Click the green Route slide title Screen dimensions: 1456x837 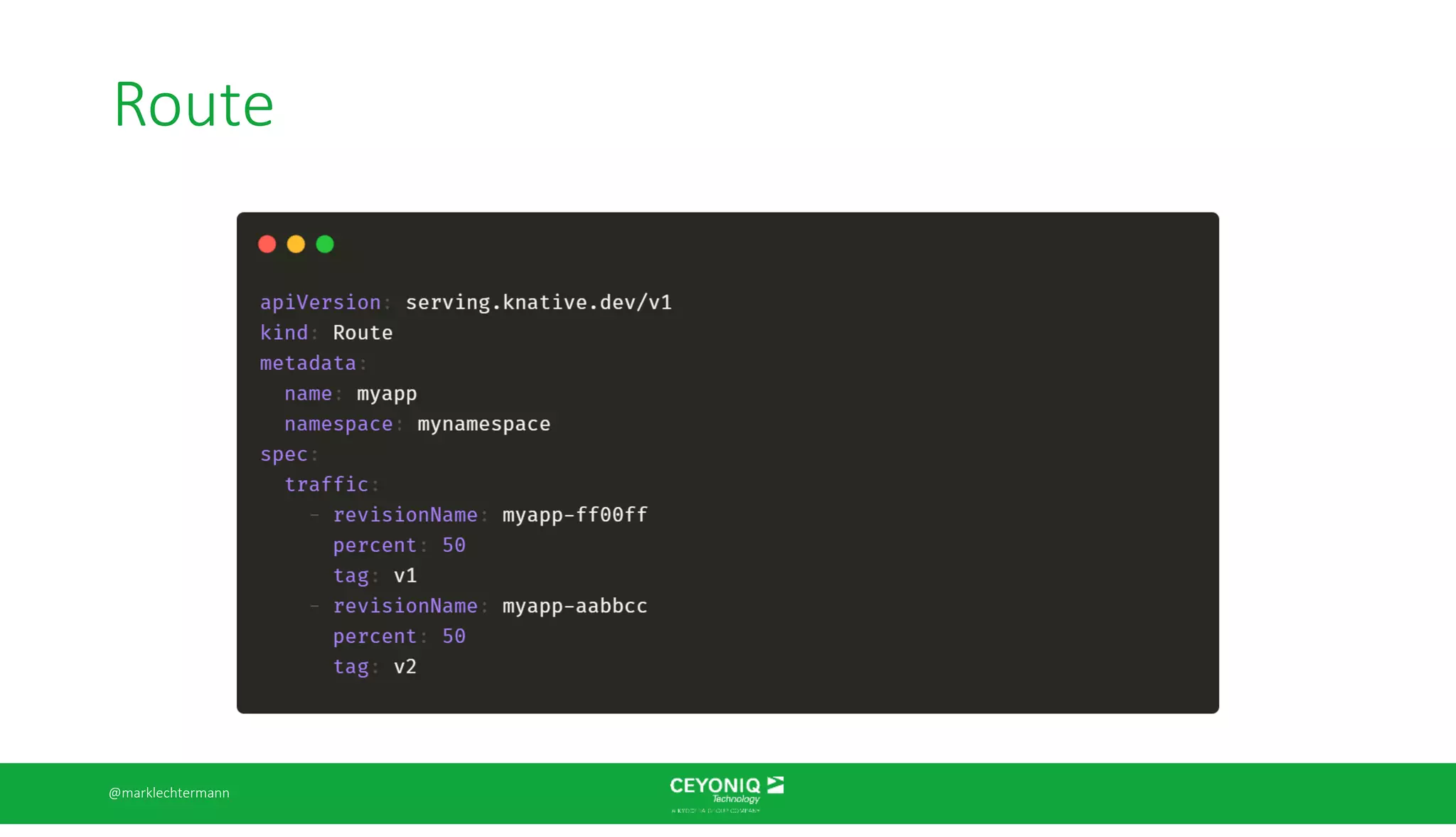point(193,105)
